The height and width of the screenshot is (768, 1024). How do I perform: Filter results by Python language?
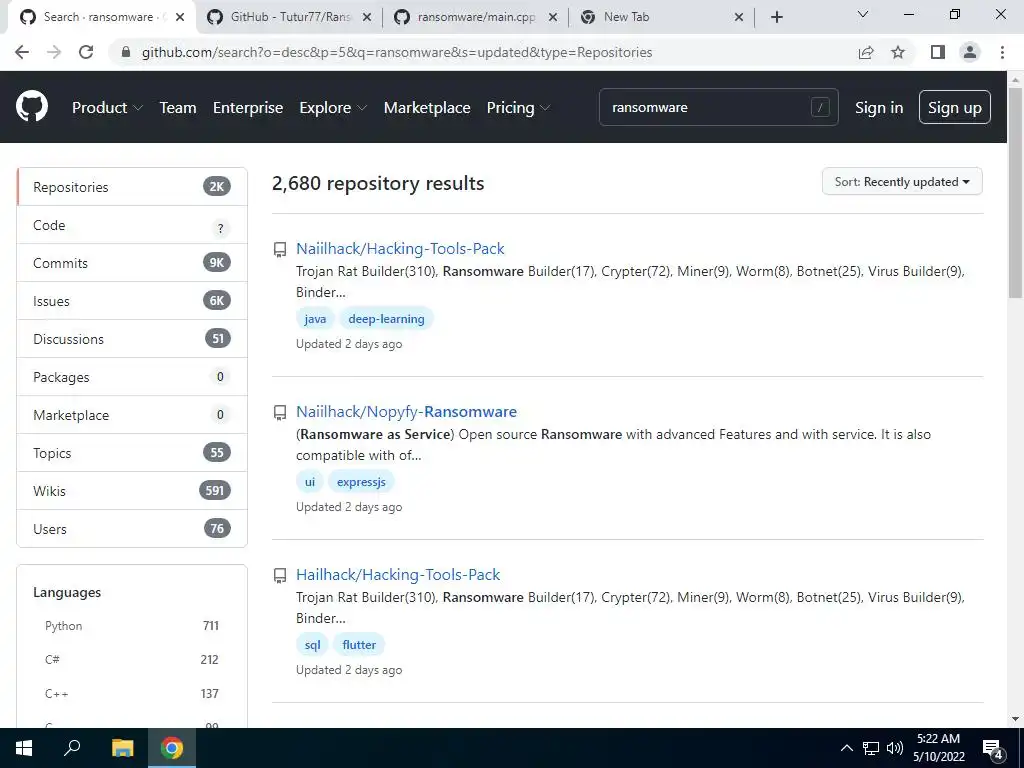(132, 626)
